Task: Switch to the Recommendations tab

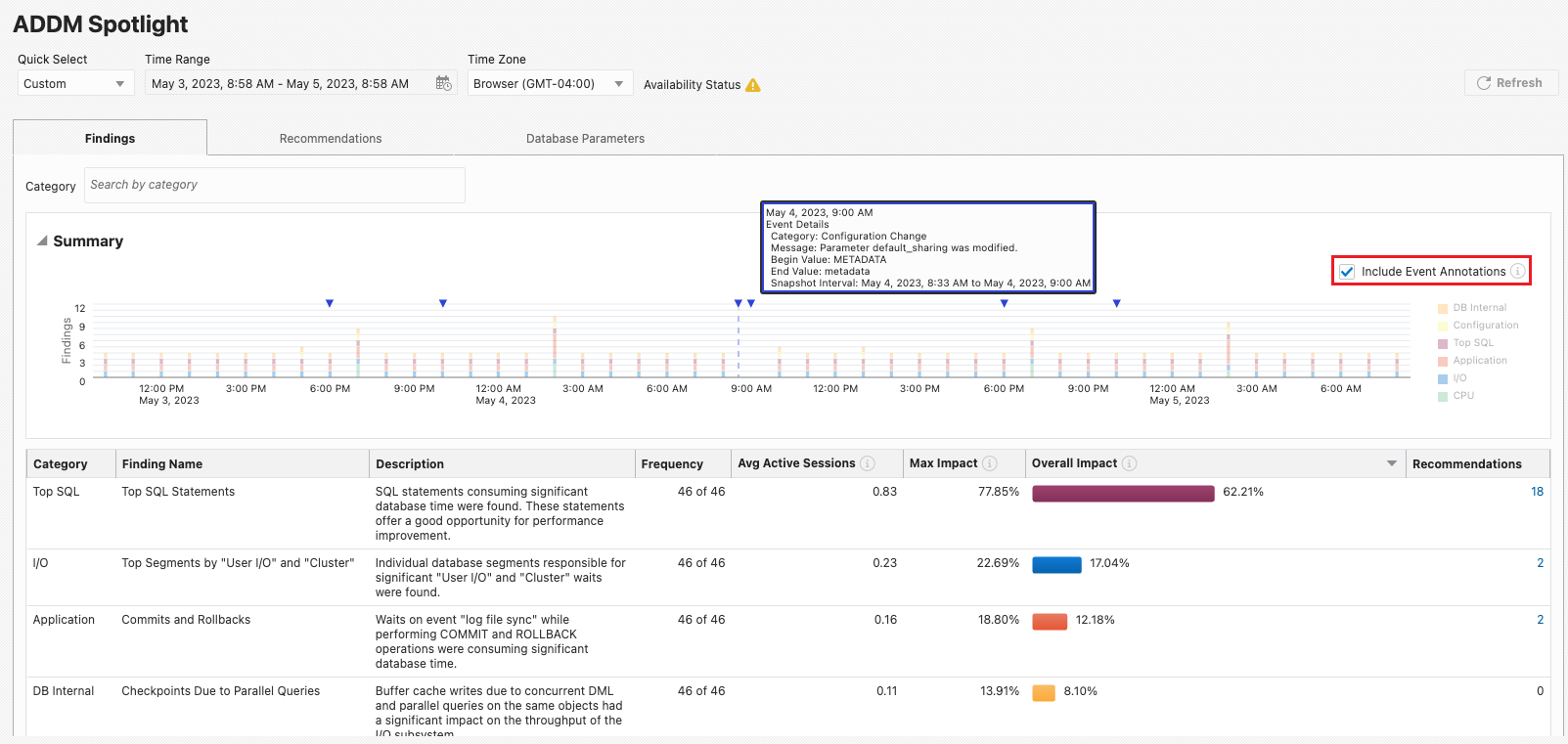Action: [331, 139]
